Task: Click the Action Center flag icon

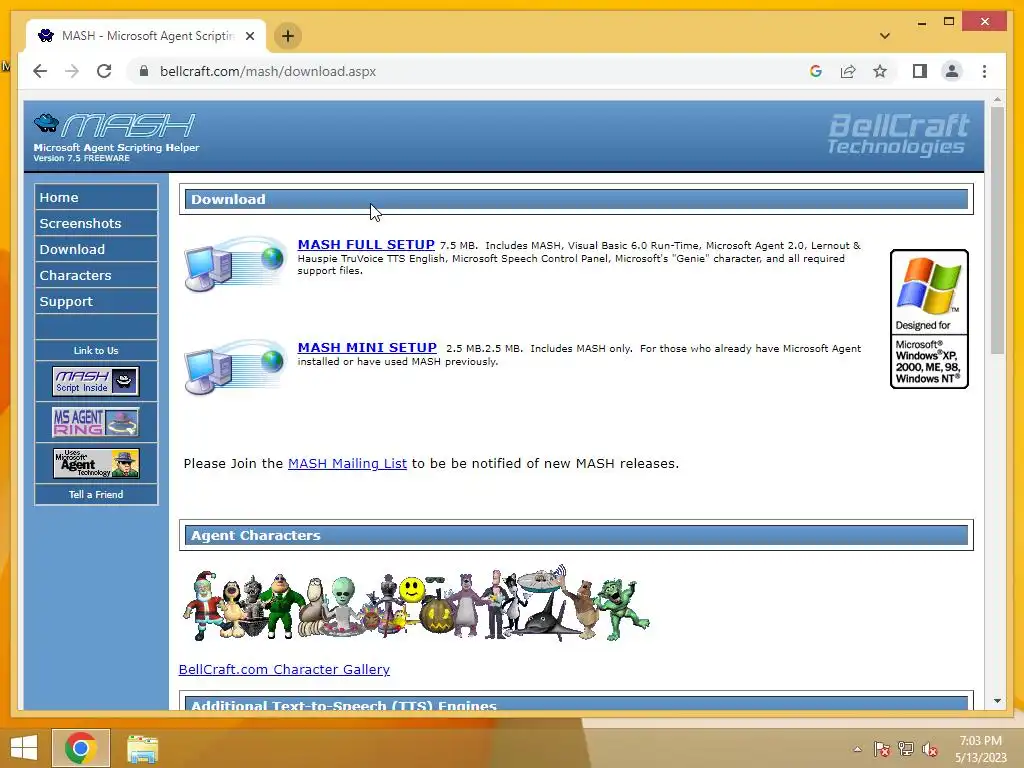Action: tap(882, 749)
